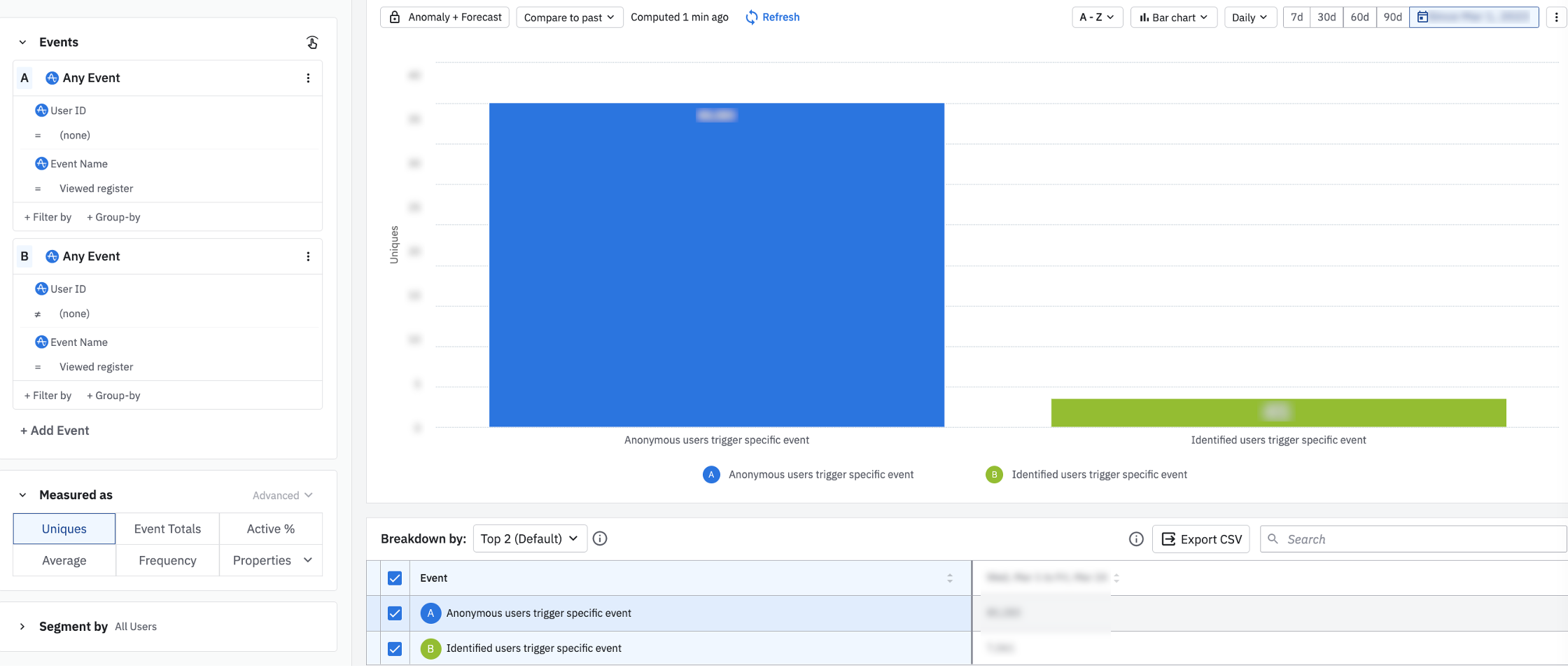Screen dimensions: 1568x668
Task: Click the letter B label of the second event
Action: point(24,256)
